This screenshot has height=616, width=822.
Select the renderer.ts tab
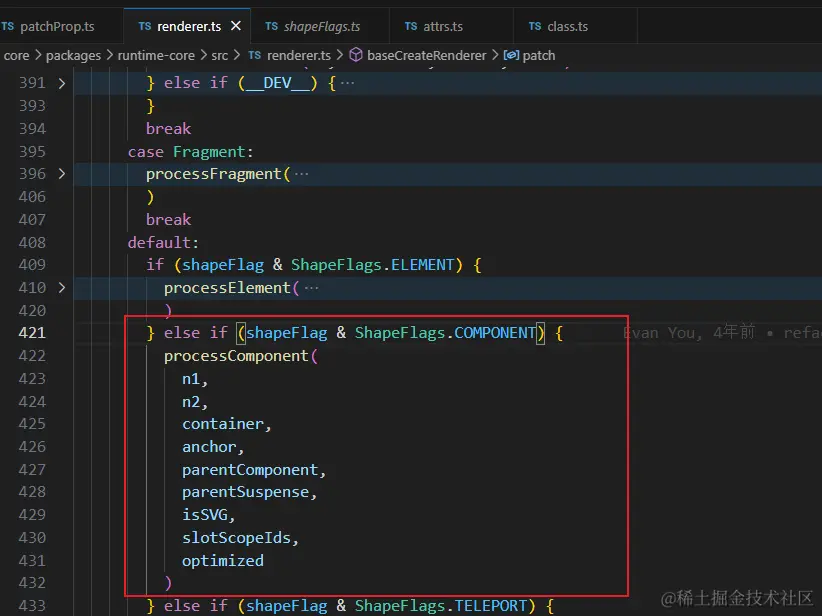[189, 26]
